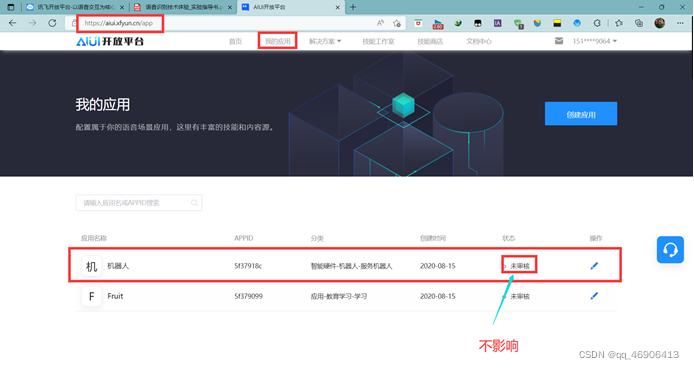Open the extension with 2.60 badge
694x369 pixels.
pyautogui.click(x=438, y=23)
